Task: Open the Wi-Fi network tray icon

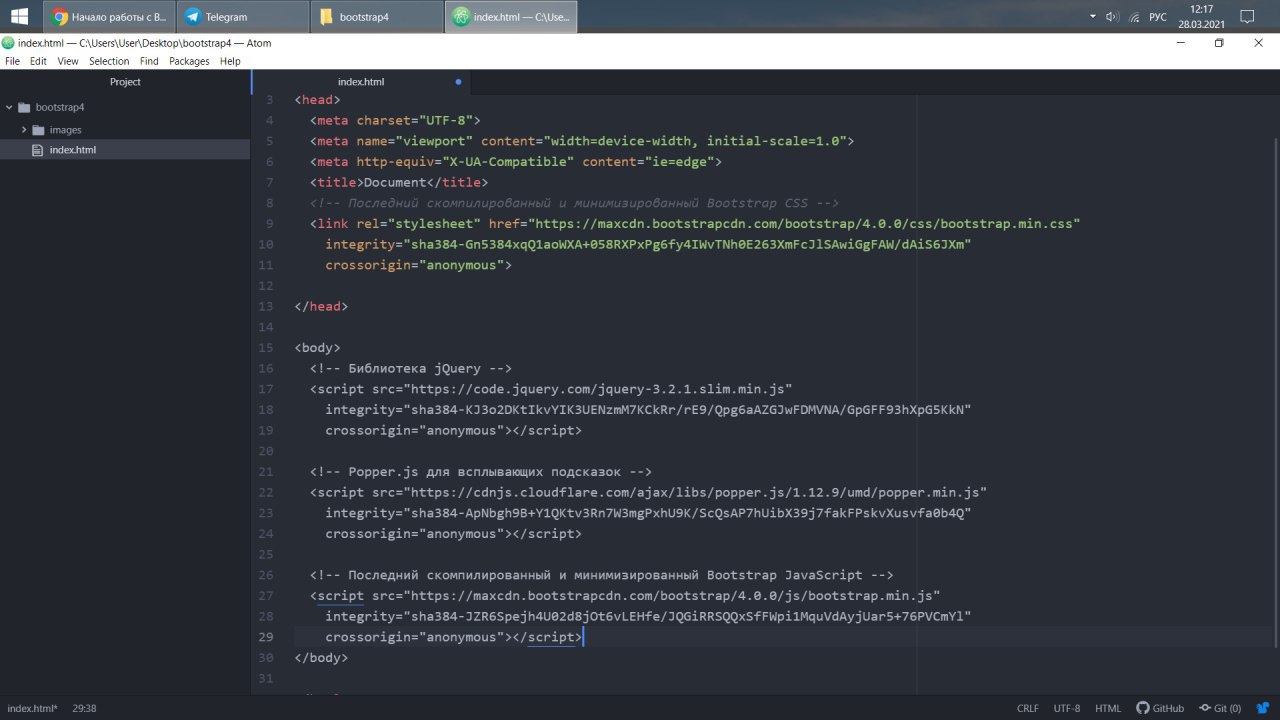Action: pyautogui.click(x=1134, y=17)
